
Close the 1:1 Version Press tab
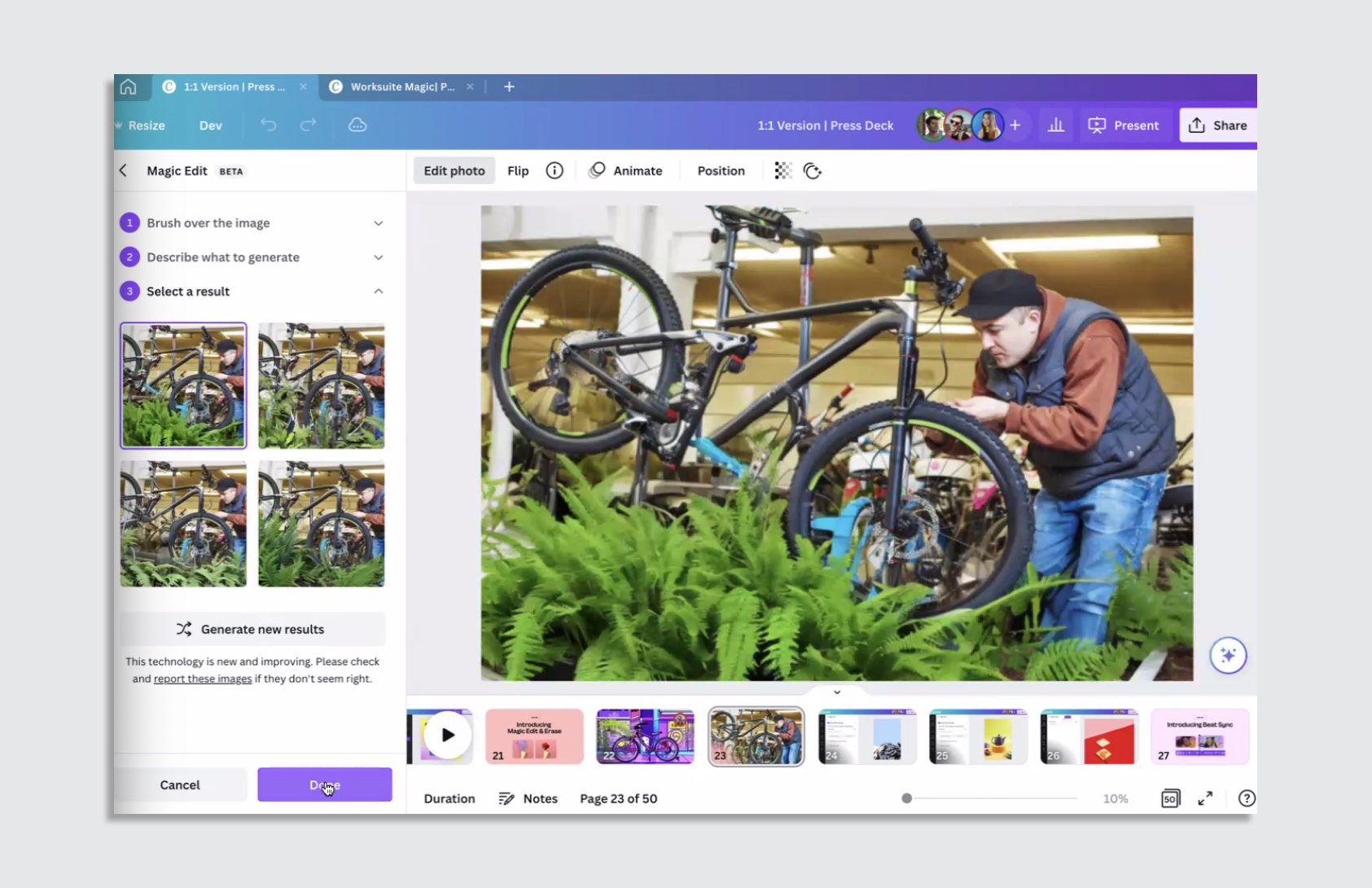point(303,86)
